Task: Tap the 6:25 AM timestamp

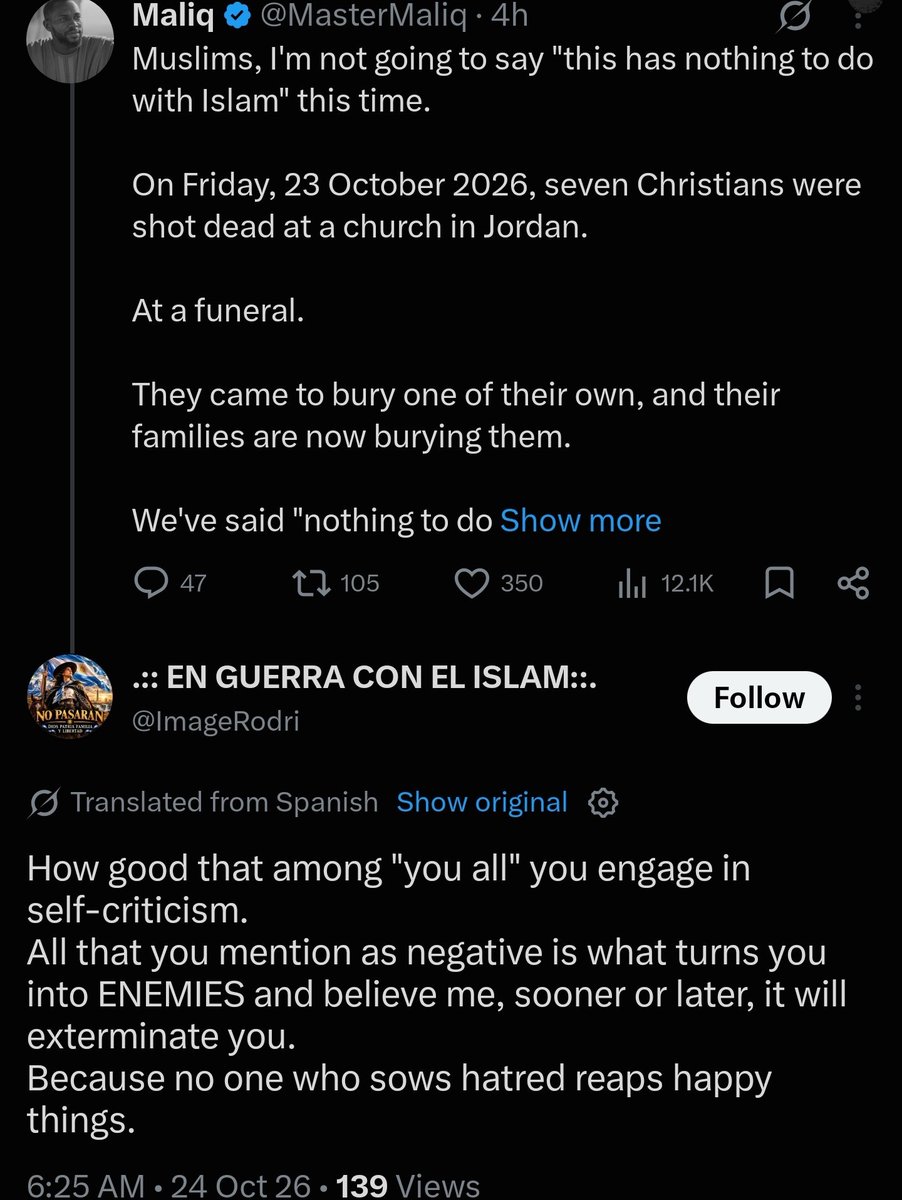Action: click(85, 1185)
